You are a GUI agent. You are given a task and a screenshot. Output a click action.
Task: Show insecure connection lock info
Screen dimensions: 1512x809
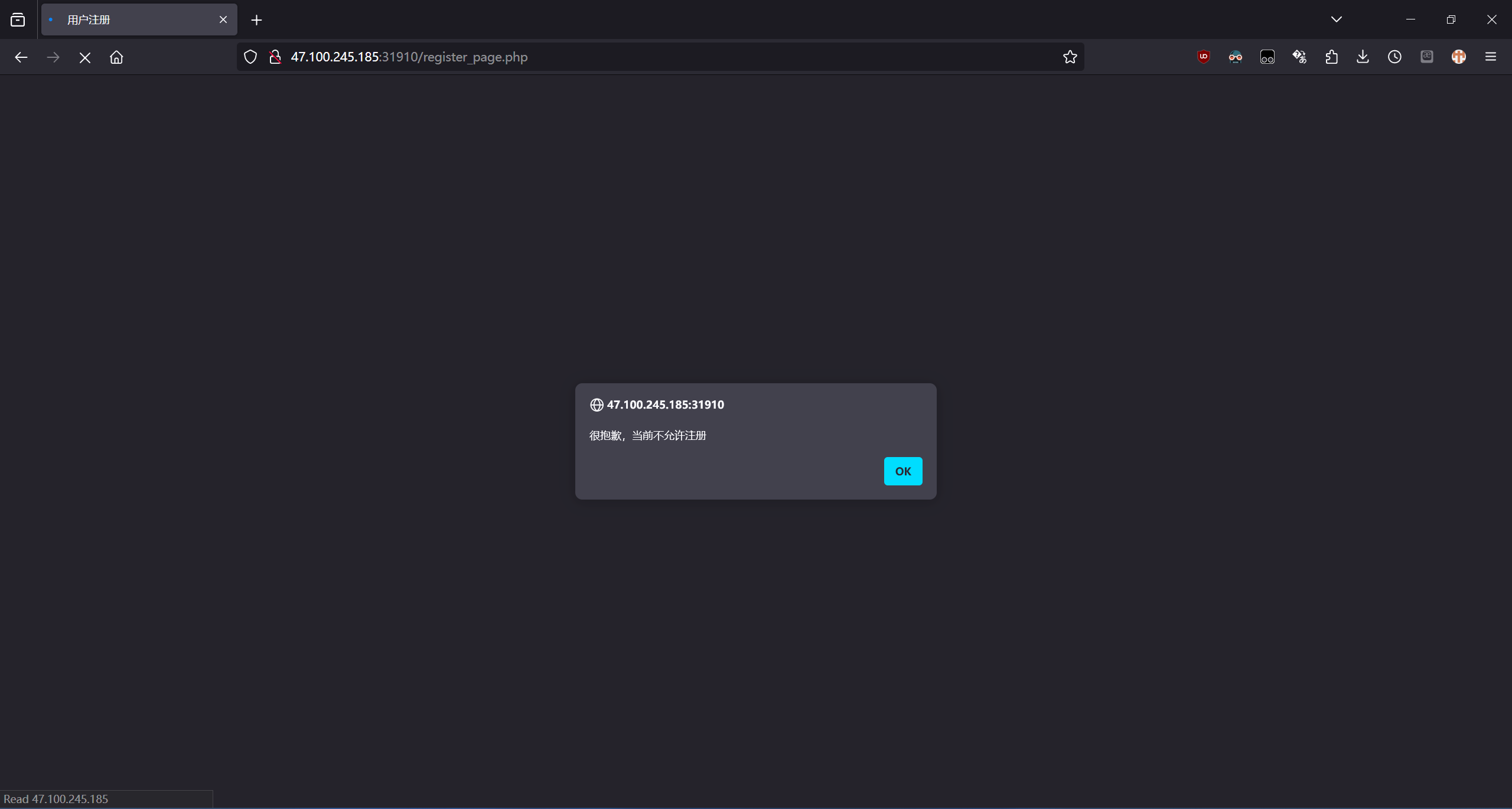point(275,57)
